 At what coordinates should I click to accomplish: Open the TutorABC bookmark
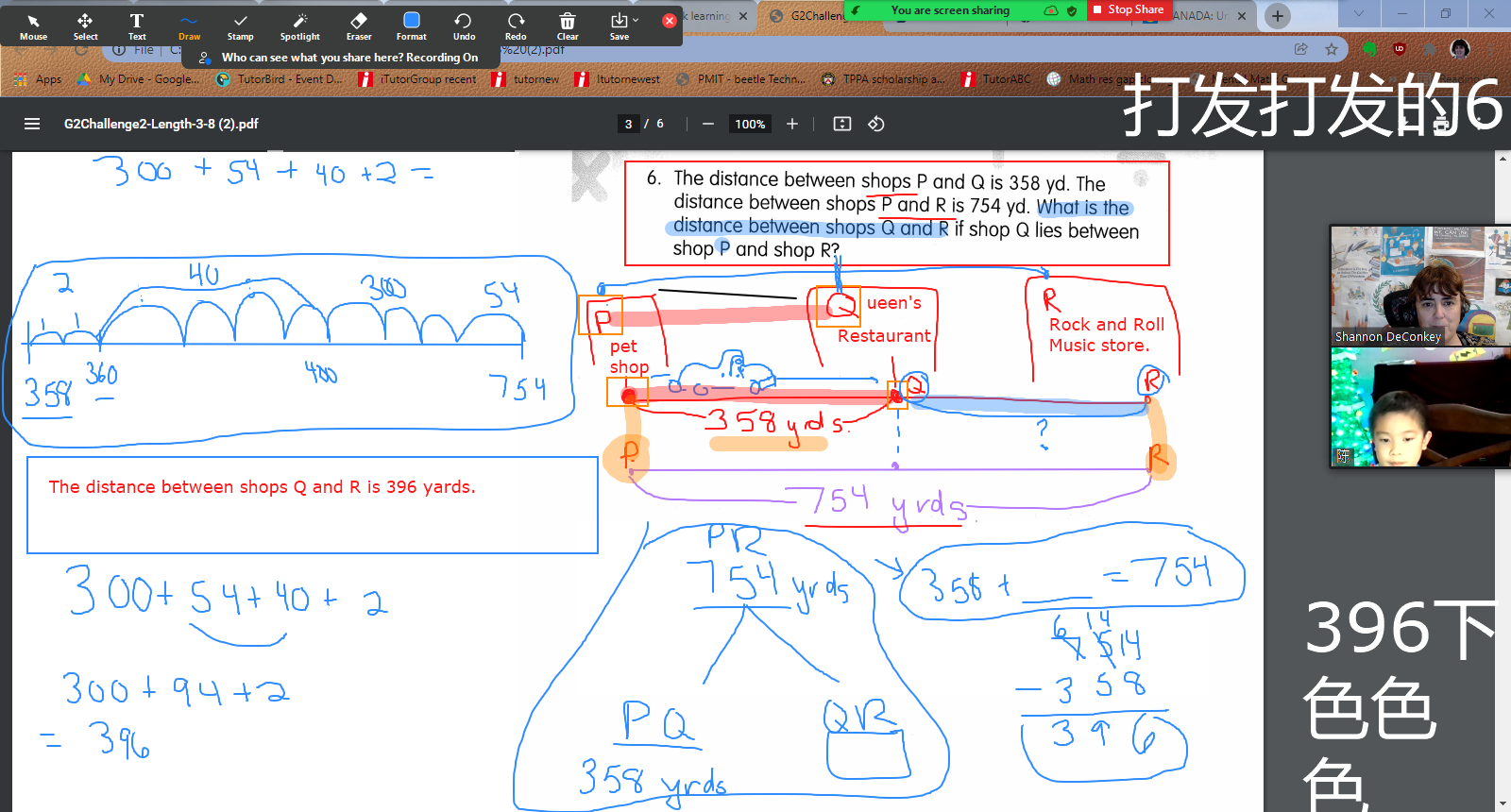tap(996, 79)
